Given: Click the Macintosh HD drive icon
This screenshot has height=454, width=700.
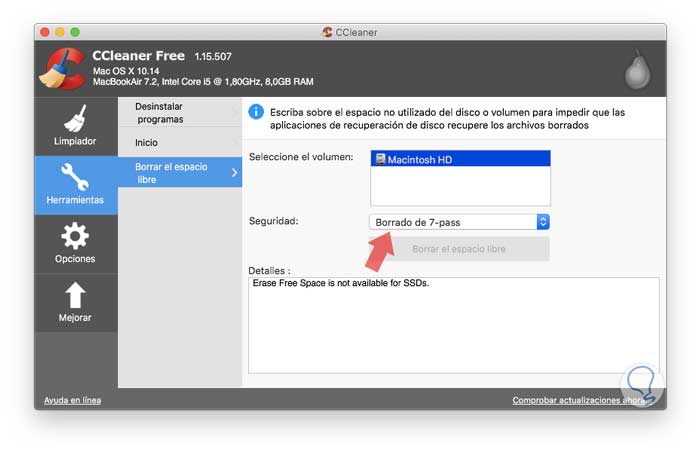Looking at the screenshot, I should 380,159.
